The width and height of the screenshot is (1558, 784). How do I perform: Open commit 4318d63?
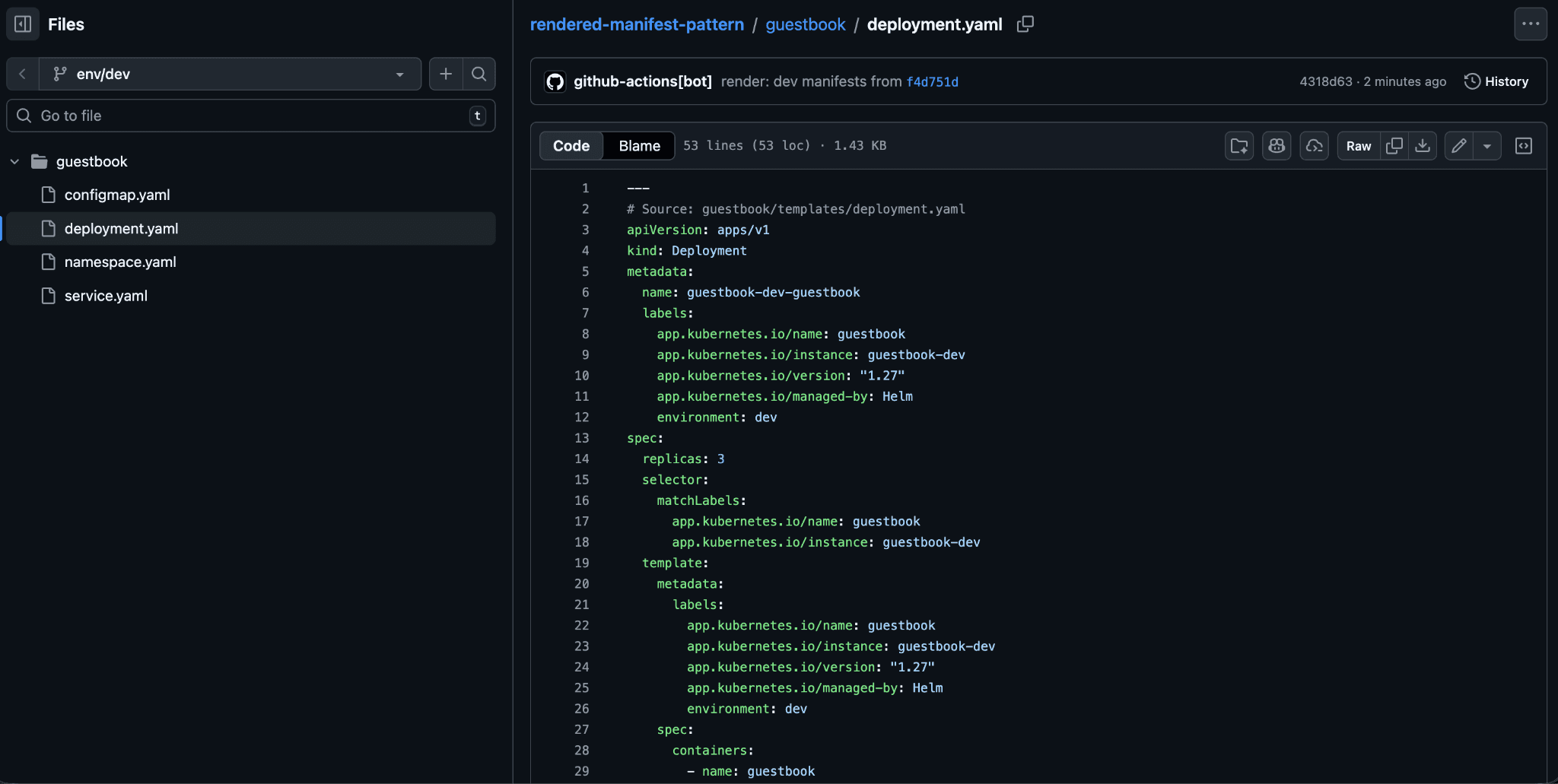pos(1326,81)
